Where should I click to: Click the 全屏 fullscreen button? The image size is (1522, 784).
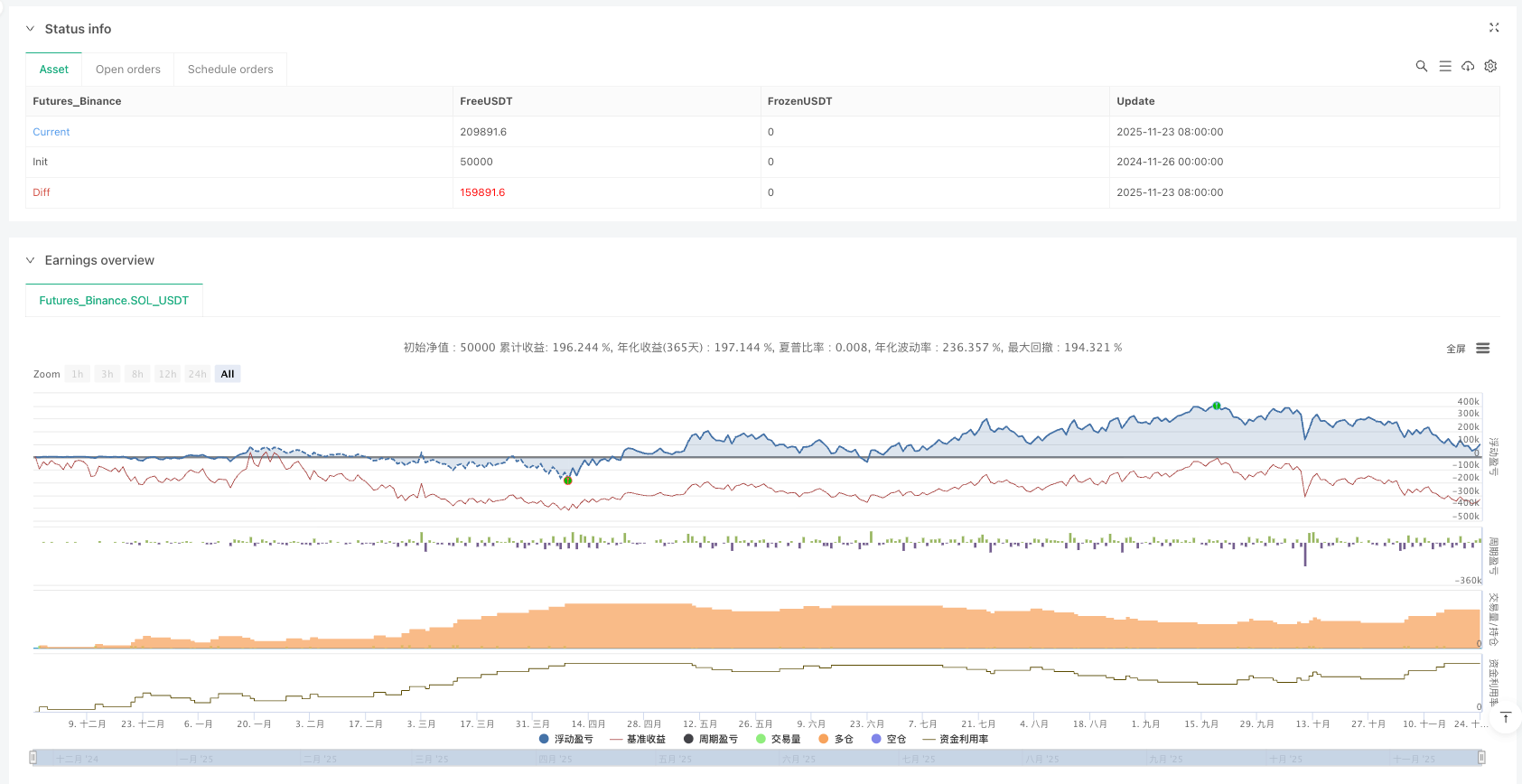1455,349
